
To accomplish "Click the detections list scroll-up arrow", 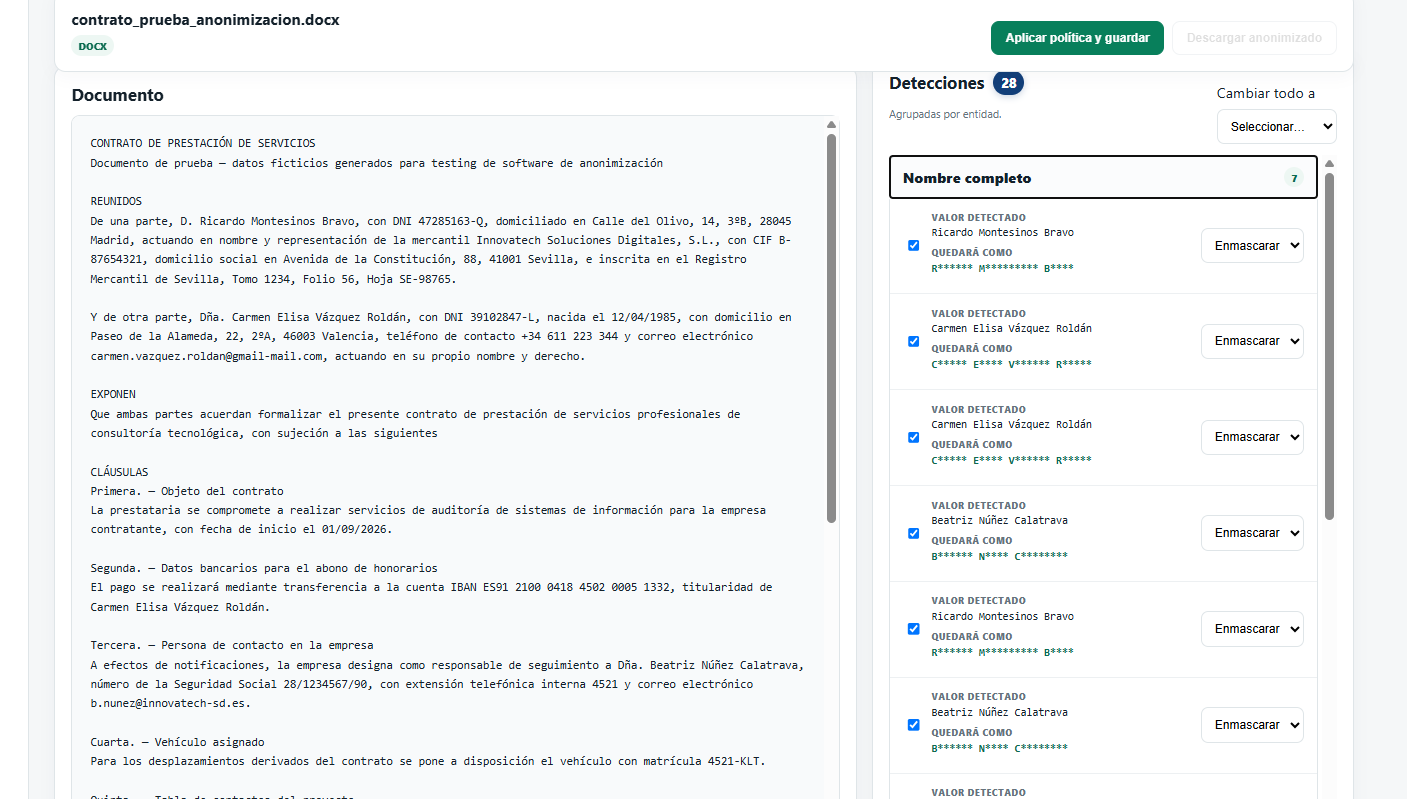I will (x=1329, y=163).
